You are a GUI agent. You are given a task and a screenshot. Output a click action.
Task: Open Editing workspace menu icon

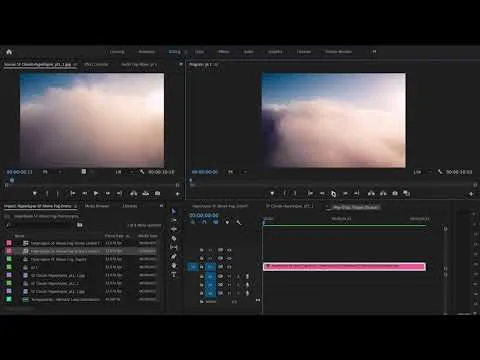pyautogui.click(x=186, y=52)
